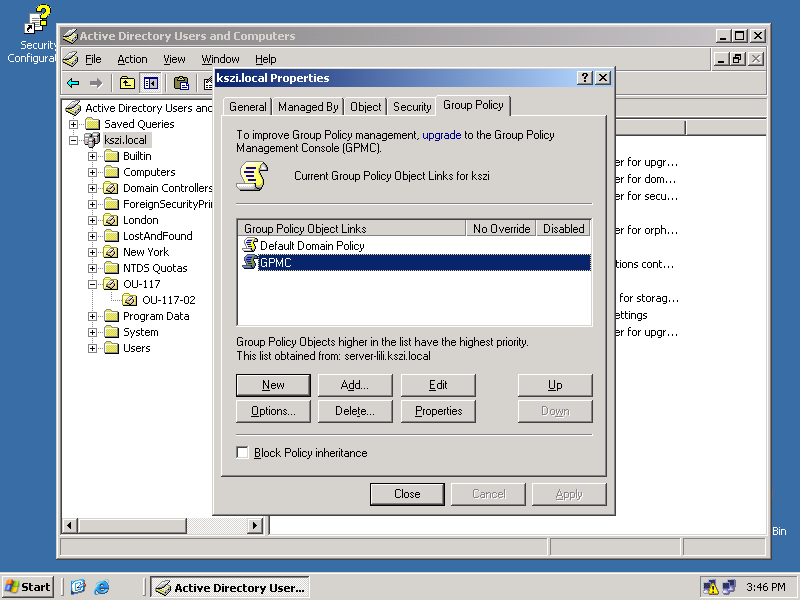Move the GPMC link Up
800x600 pixels.
(555, 385)
